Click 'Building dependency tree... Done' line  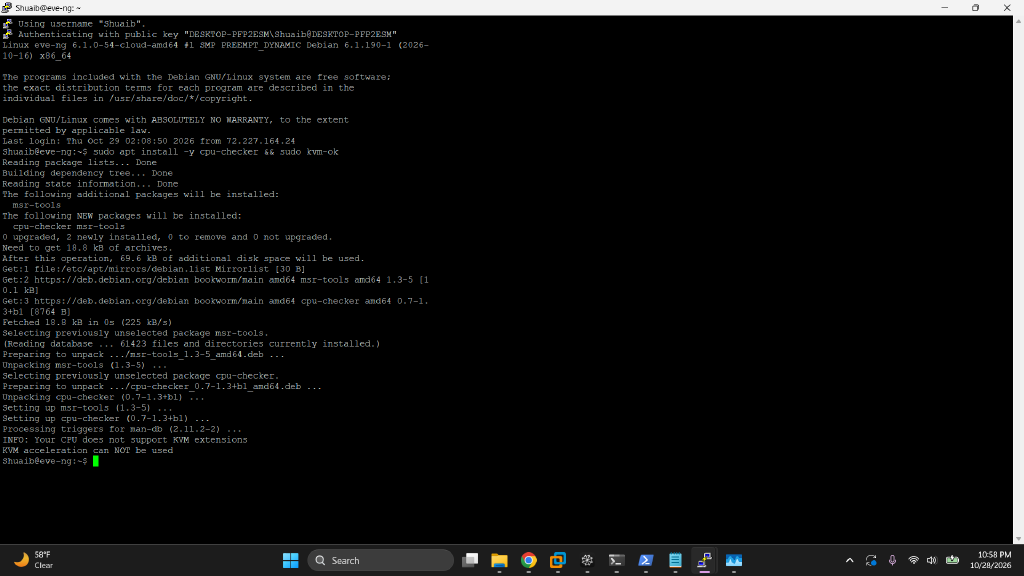88,173
